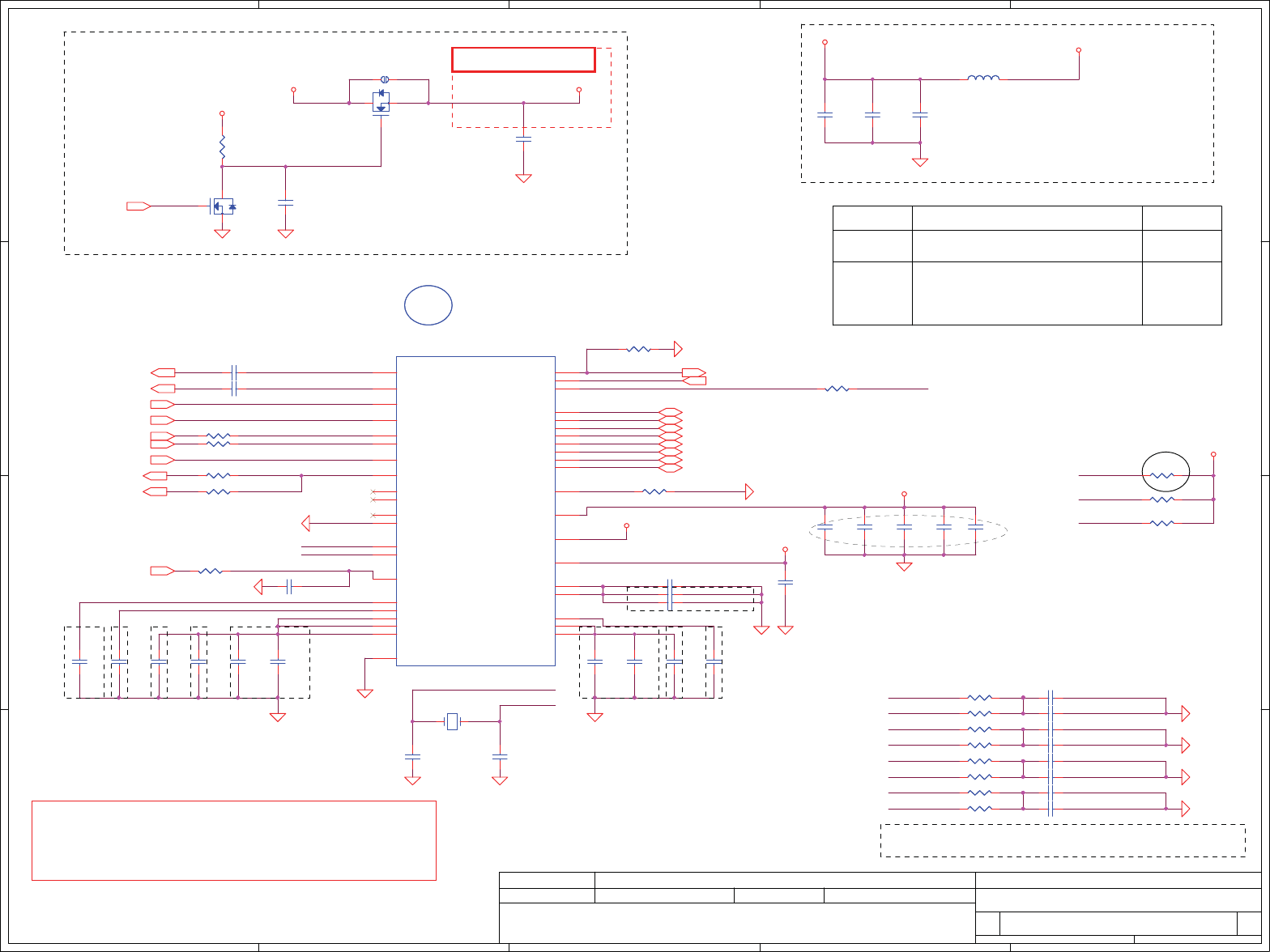This screenshot has width=1270, height=952.
Task: Click the bold red empty rectangle
Action: [x=523, y=60]
